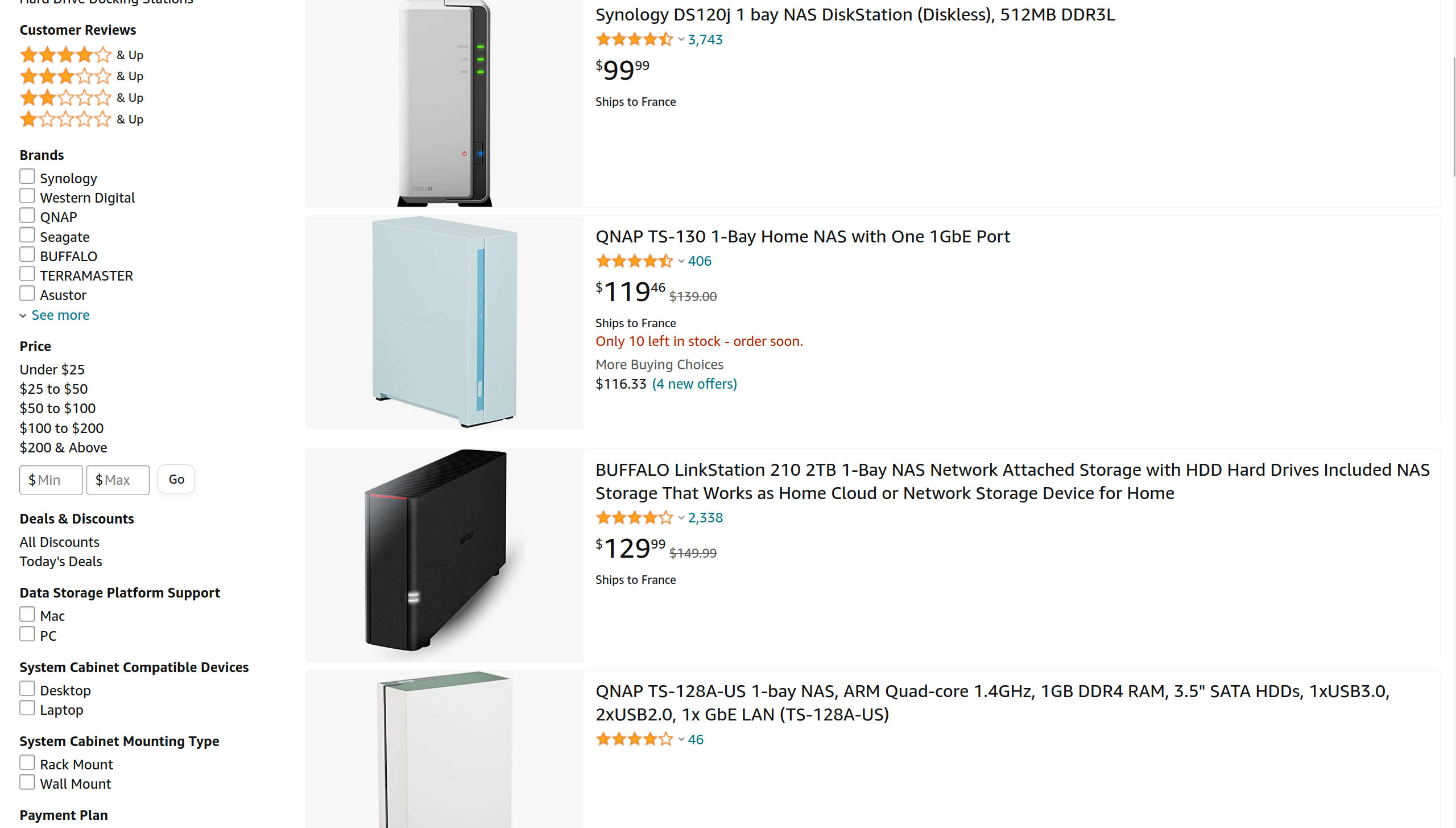
Task: Click the Min price input field
Action: click(51, 480)
